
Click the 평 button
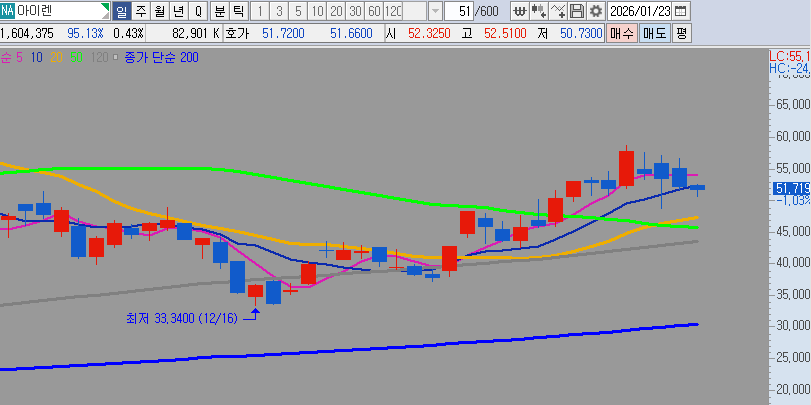[682, 34]
